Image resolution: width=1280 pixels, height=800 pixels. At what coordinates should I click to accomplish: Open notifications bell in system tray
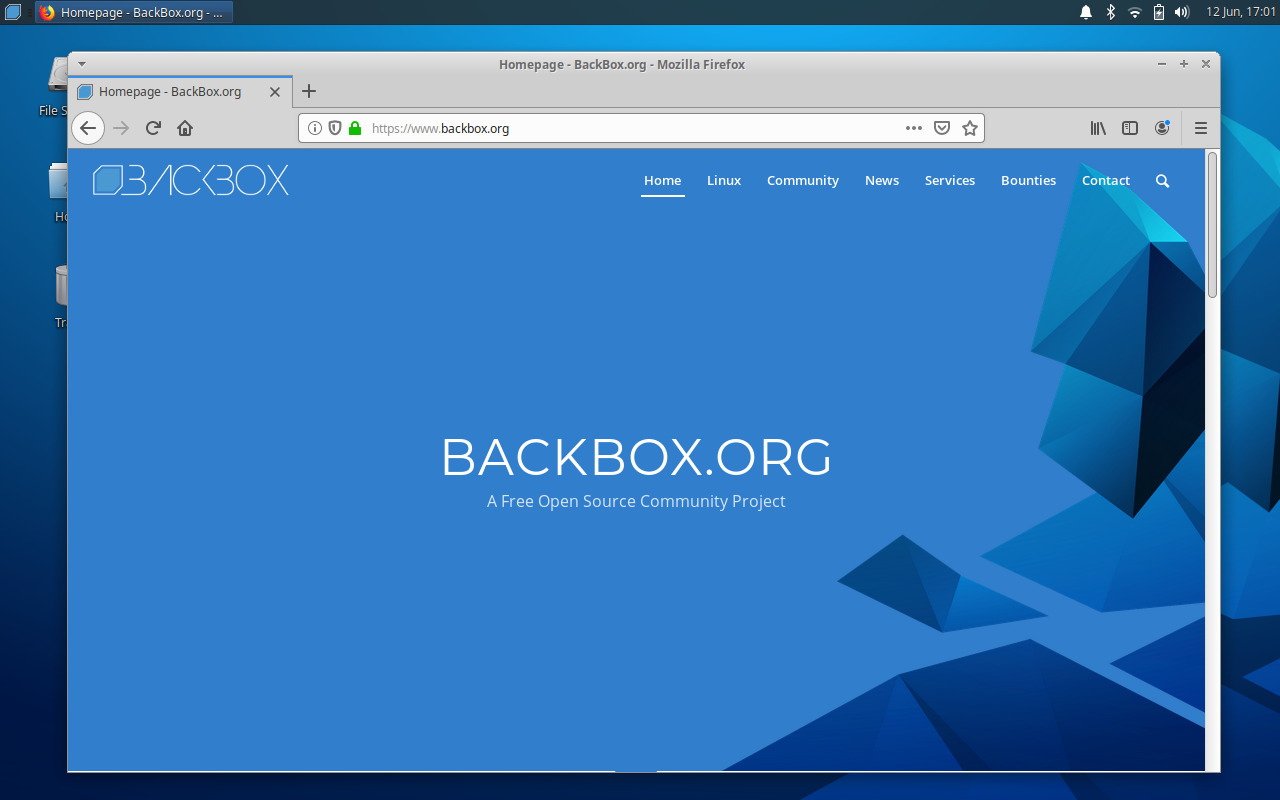click(1086, 12)
